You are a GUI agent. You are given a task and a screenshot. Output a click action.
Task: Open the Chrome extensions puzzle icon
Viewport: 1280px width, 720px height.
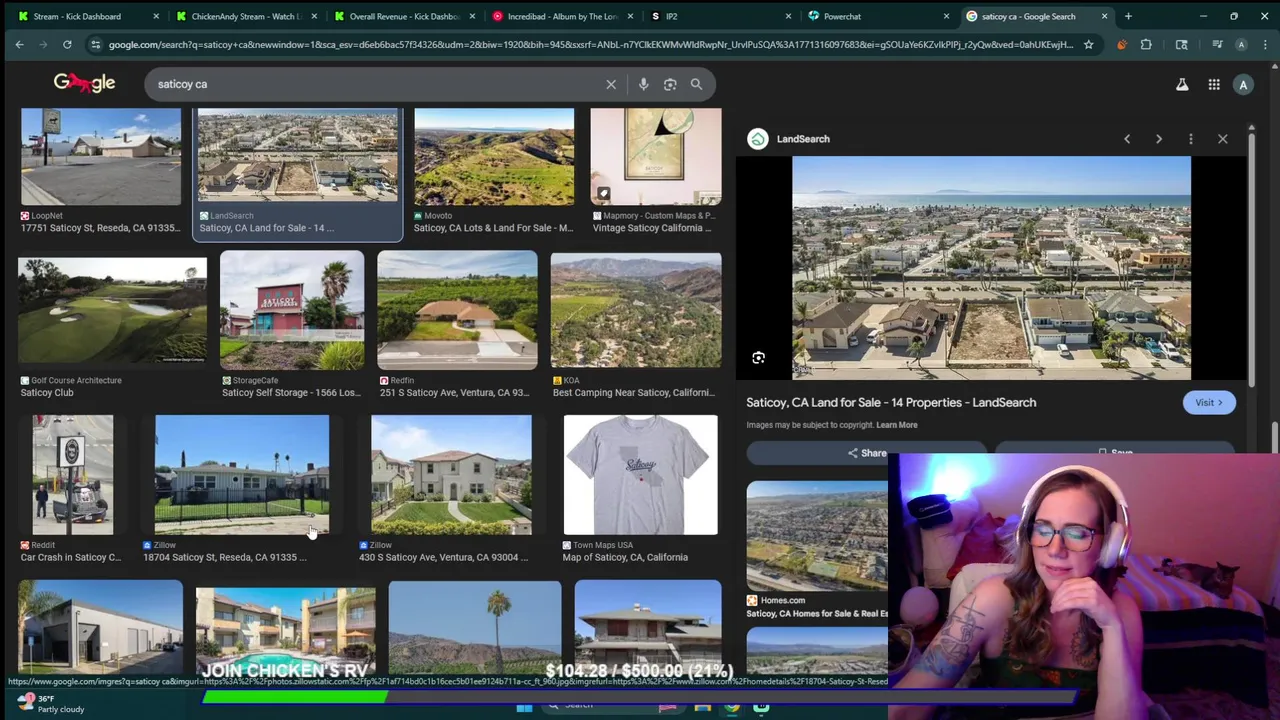(x=1146, y=44)
